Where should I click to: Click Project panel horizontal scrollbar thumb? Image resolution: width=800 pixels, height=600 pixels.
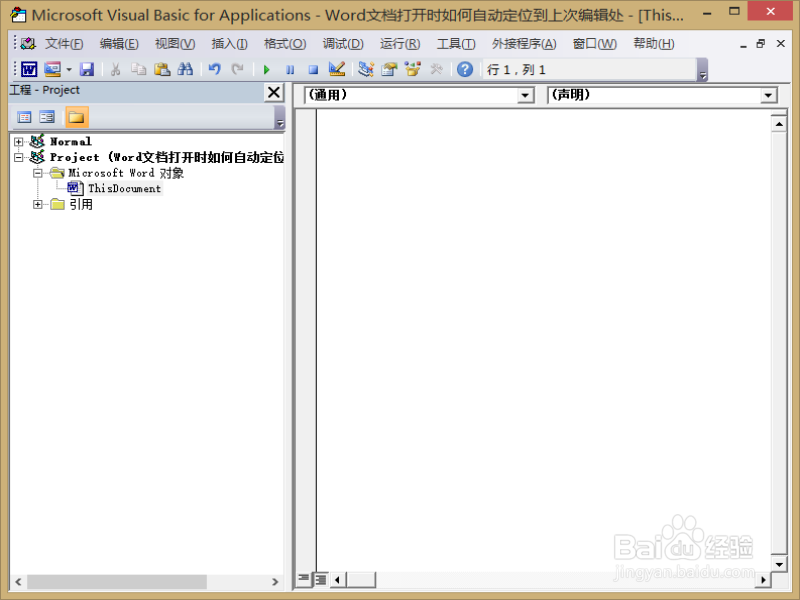tap(117, 582)
